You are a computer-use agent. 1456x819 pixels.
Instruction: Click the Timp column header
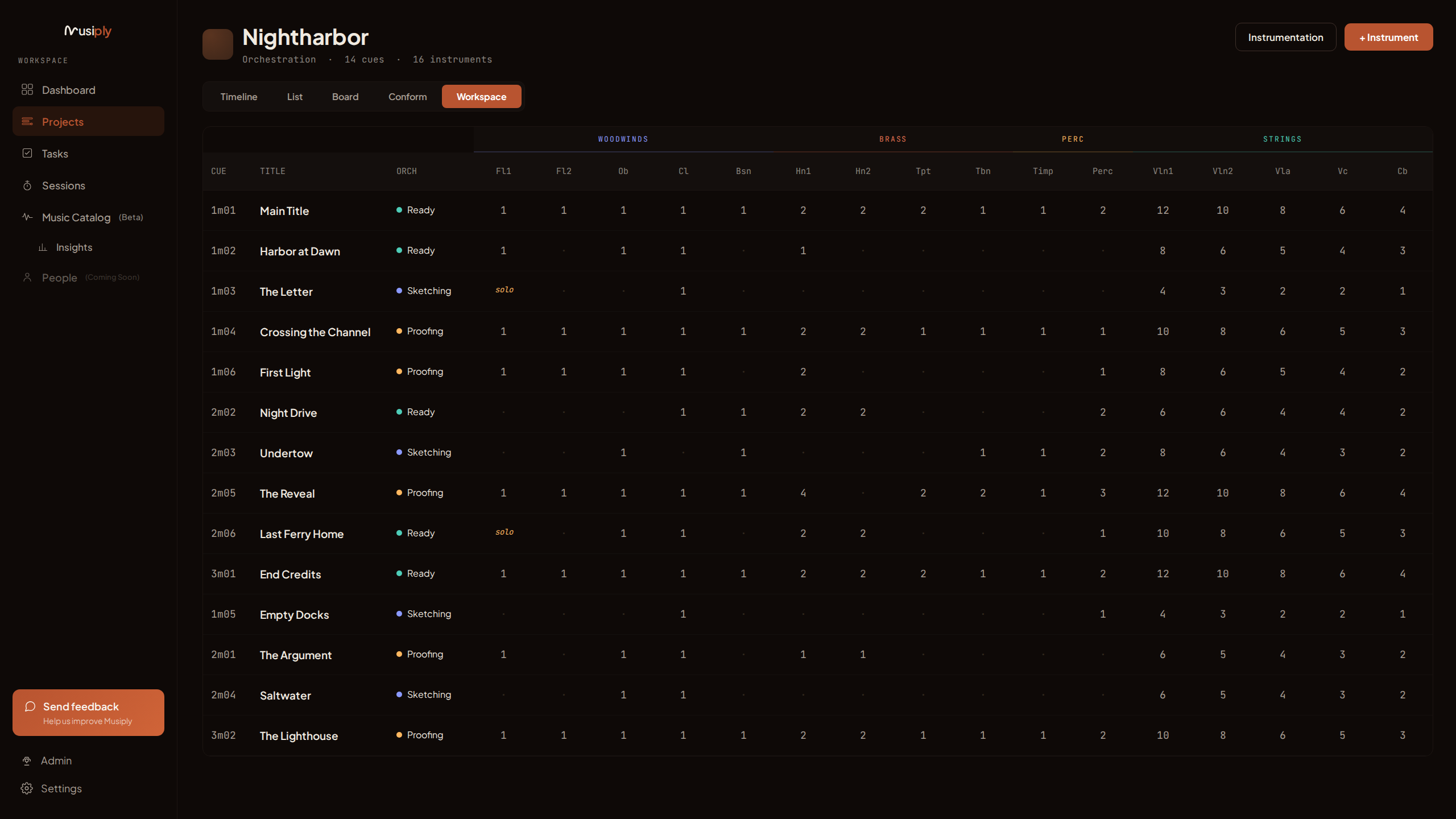(x=1043, y=171)
